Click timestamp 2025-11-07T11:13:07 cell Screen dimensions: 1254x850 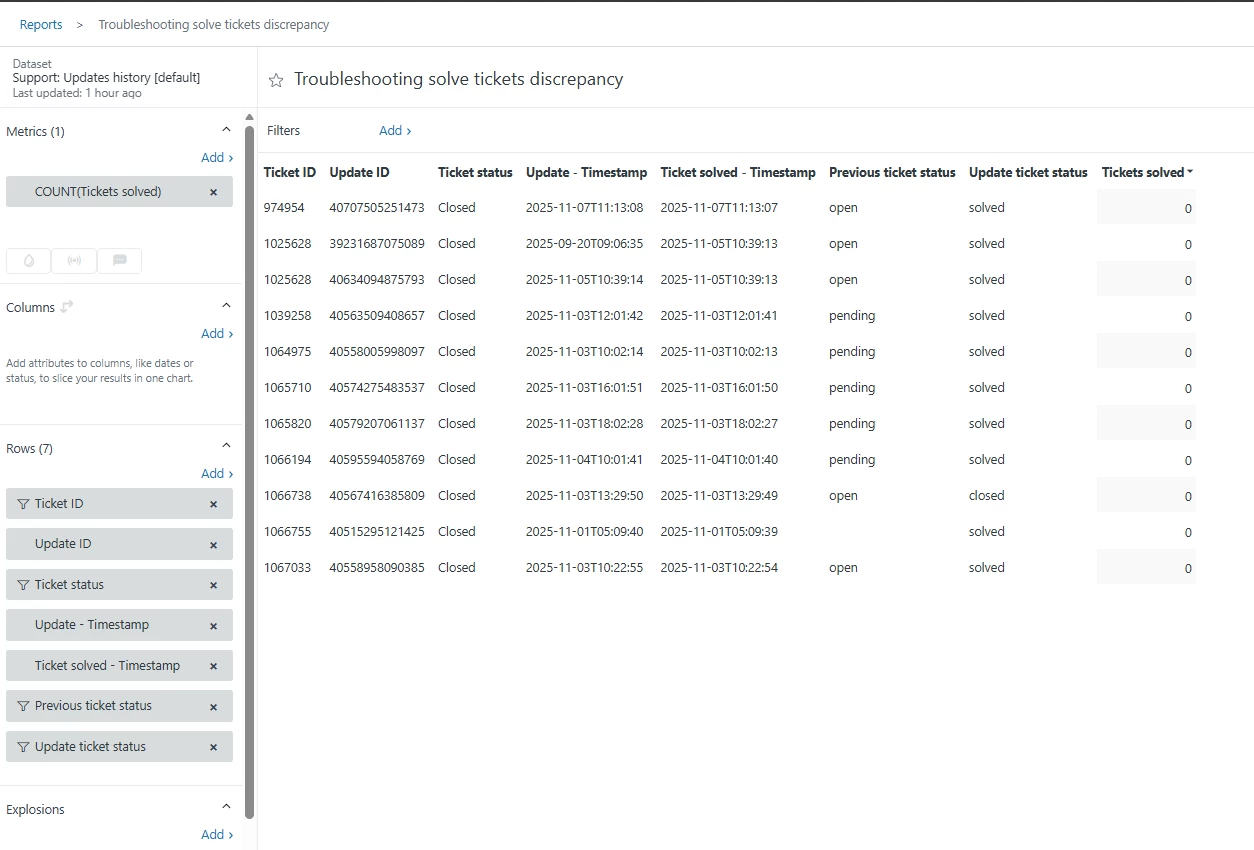pyautogui.click(x=719, y=208)
